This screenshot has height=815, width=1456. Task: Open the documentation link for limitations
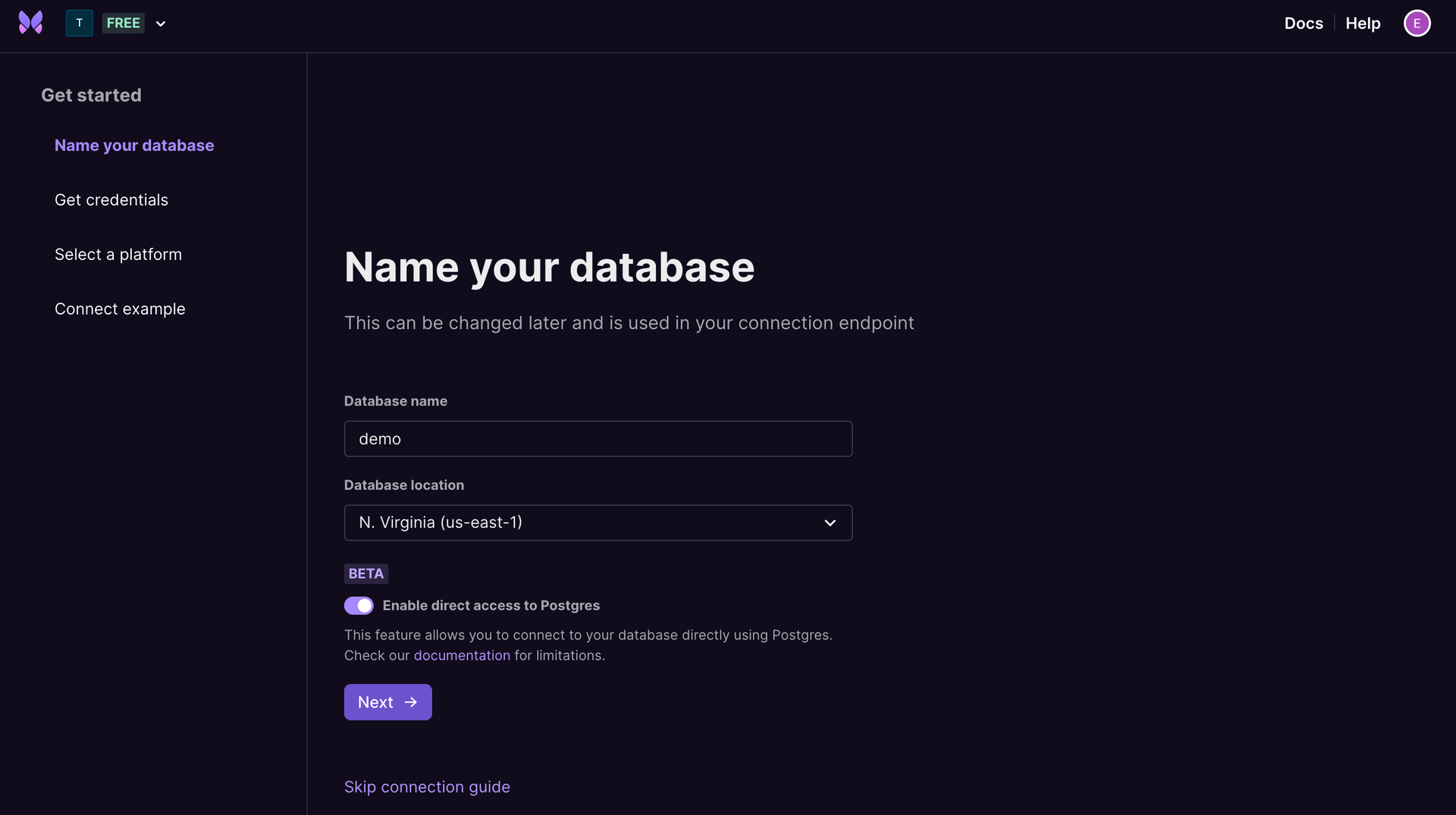click(462, 655)
